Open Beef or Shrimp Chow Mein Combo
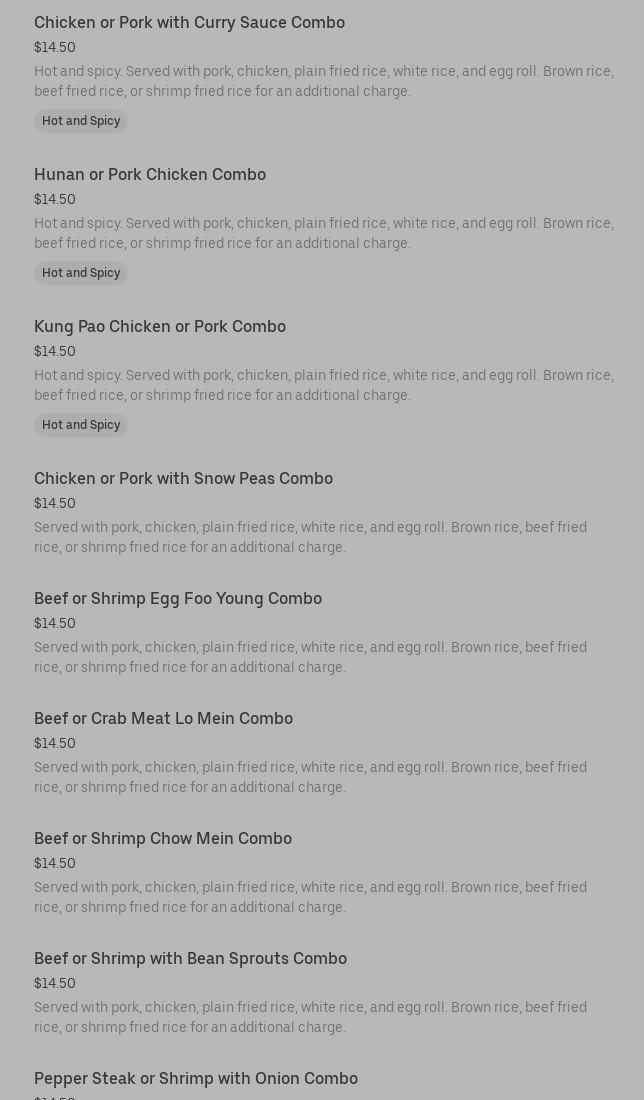644x1100 pixels. 163,838
